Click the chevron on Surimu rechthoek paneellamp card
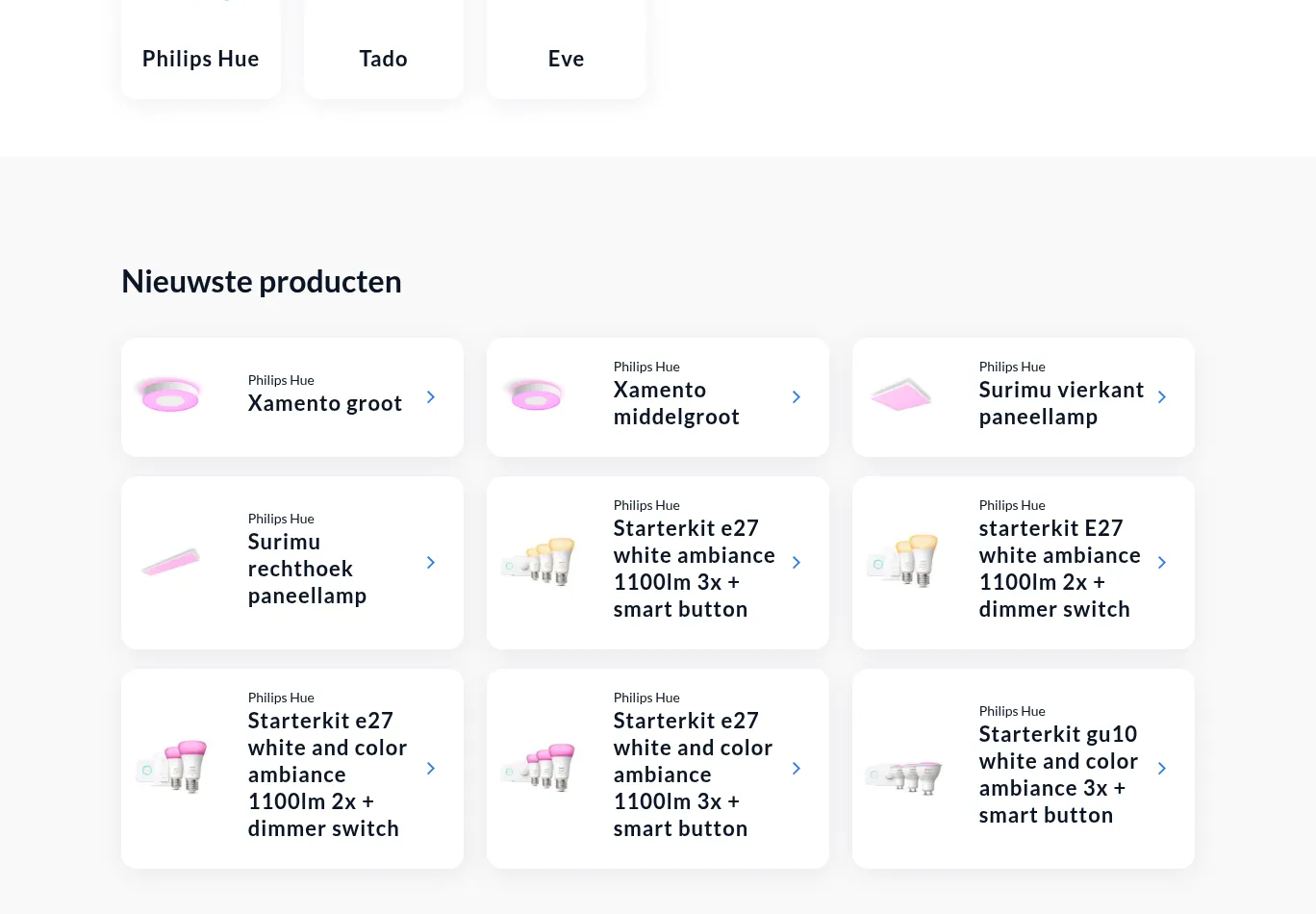 point(431,563)
